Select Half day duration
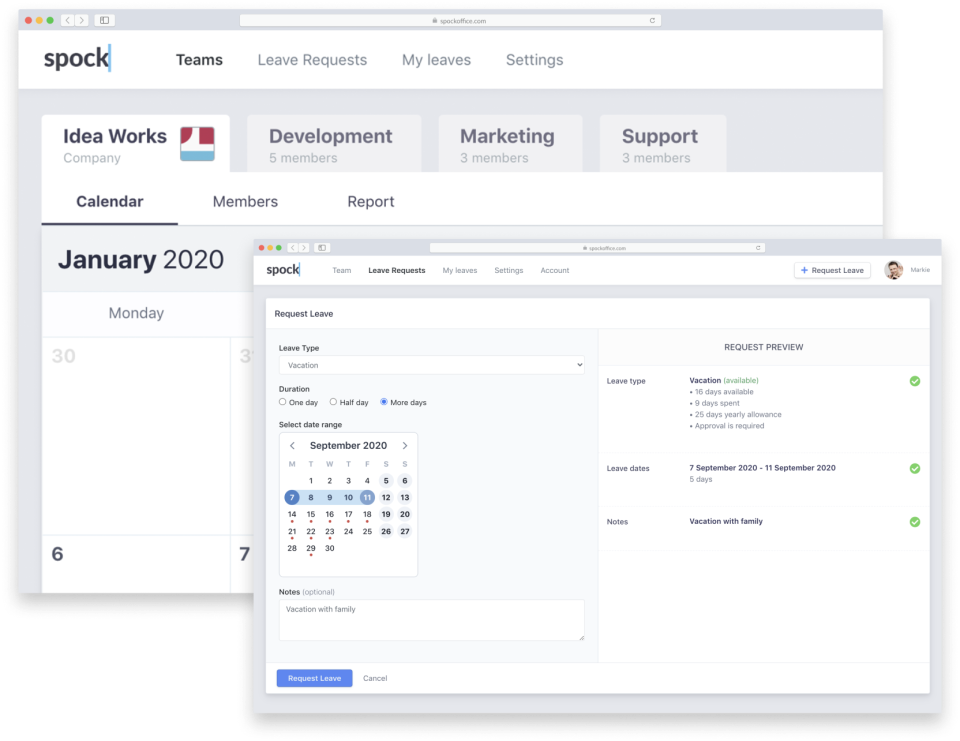 [333, 402]
